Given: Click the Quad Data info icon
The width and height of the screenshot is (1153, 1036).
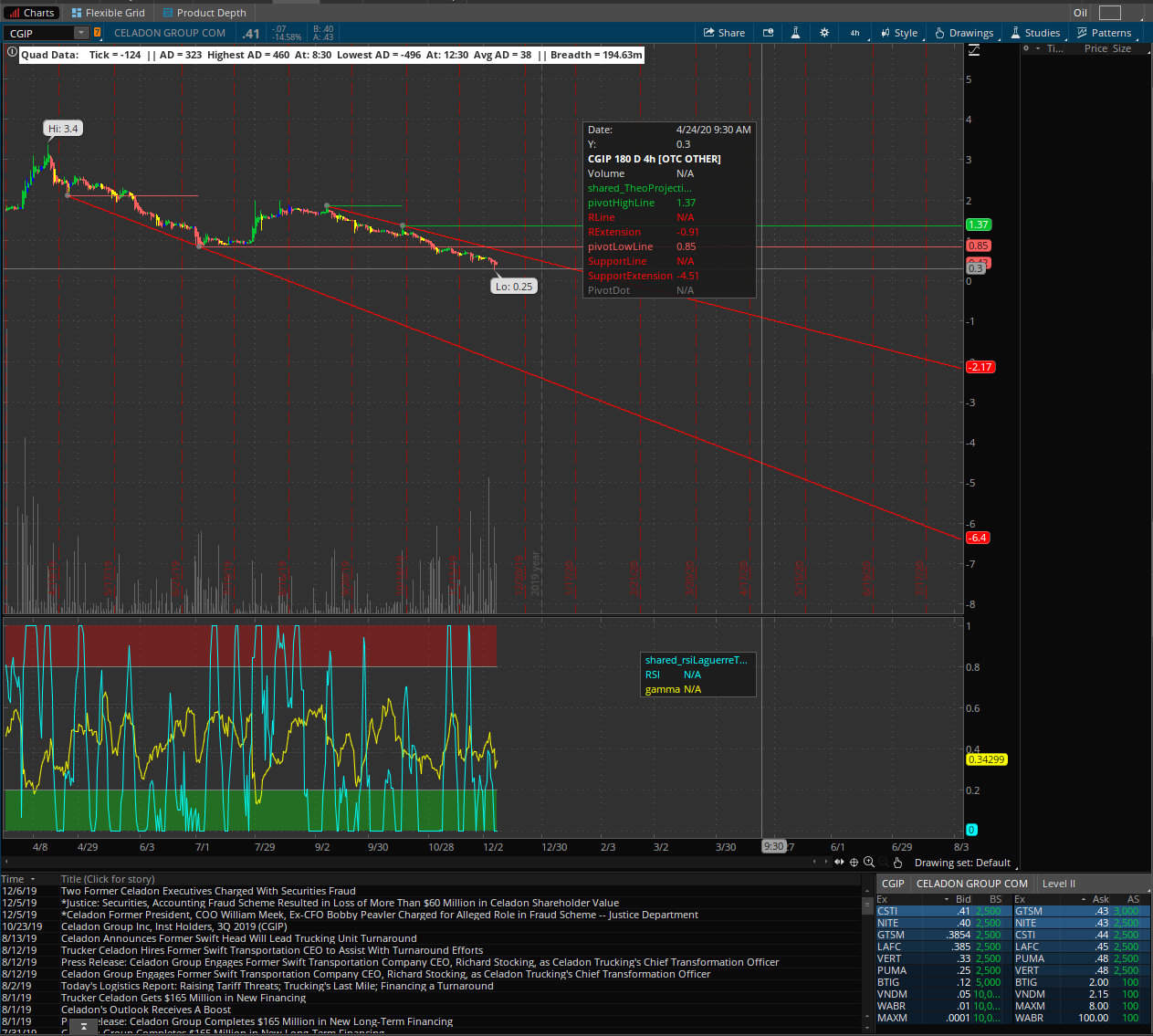Looking at the screenshot, I should point(12,54).
